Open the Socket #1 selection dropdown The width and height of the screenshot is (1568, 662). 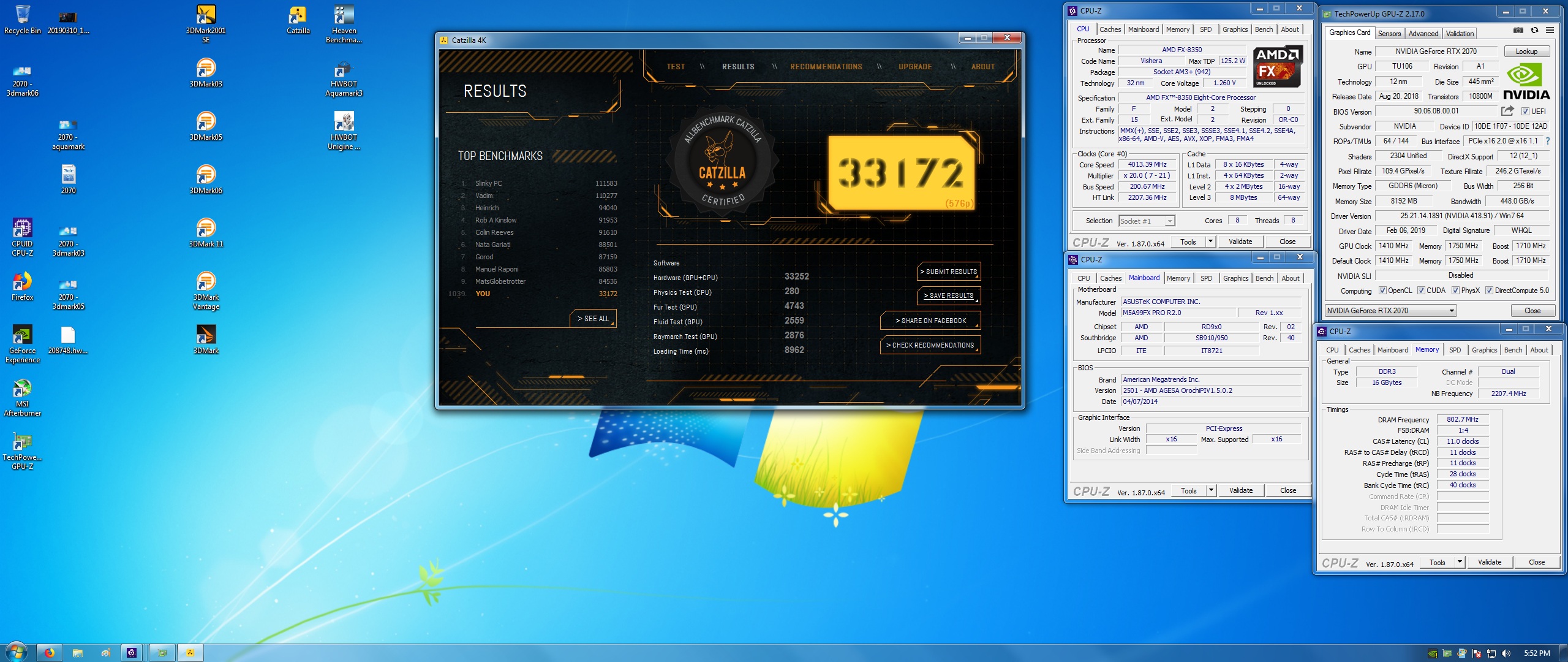pos(1147,221)
